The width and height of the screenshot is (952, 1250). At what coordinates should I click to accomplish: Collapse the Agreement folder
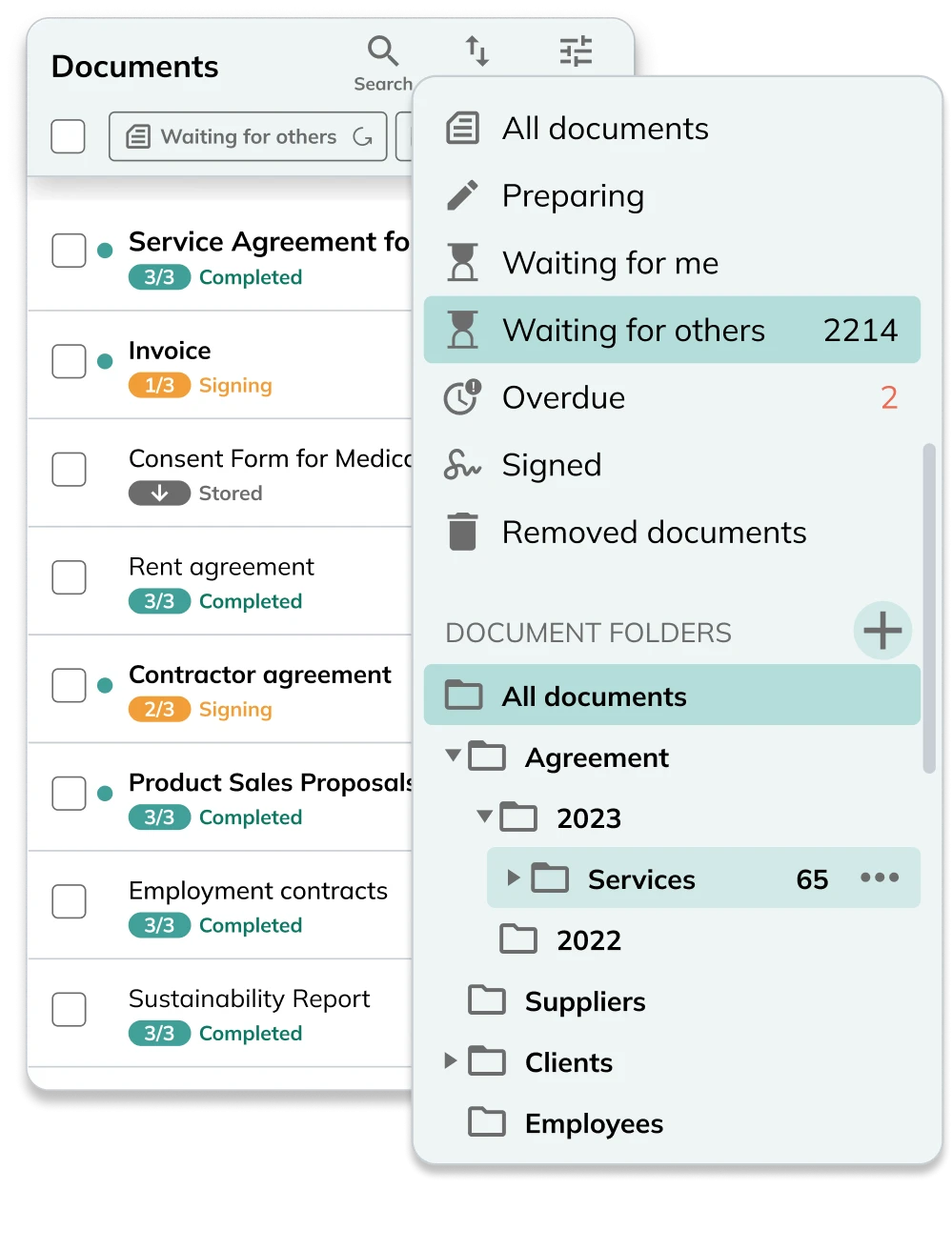tap(454, 756)
